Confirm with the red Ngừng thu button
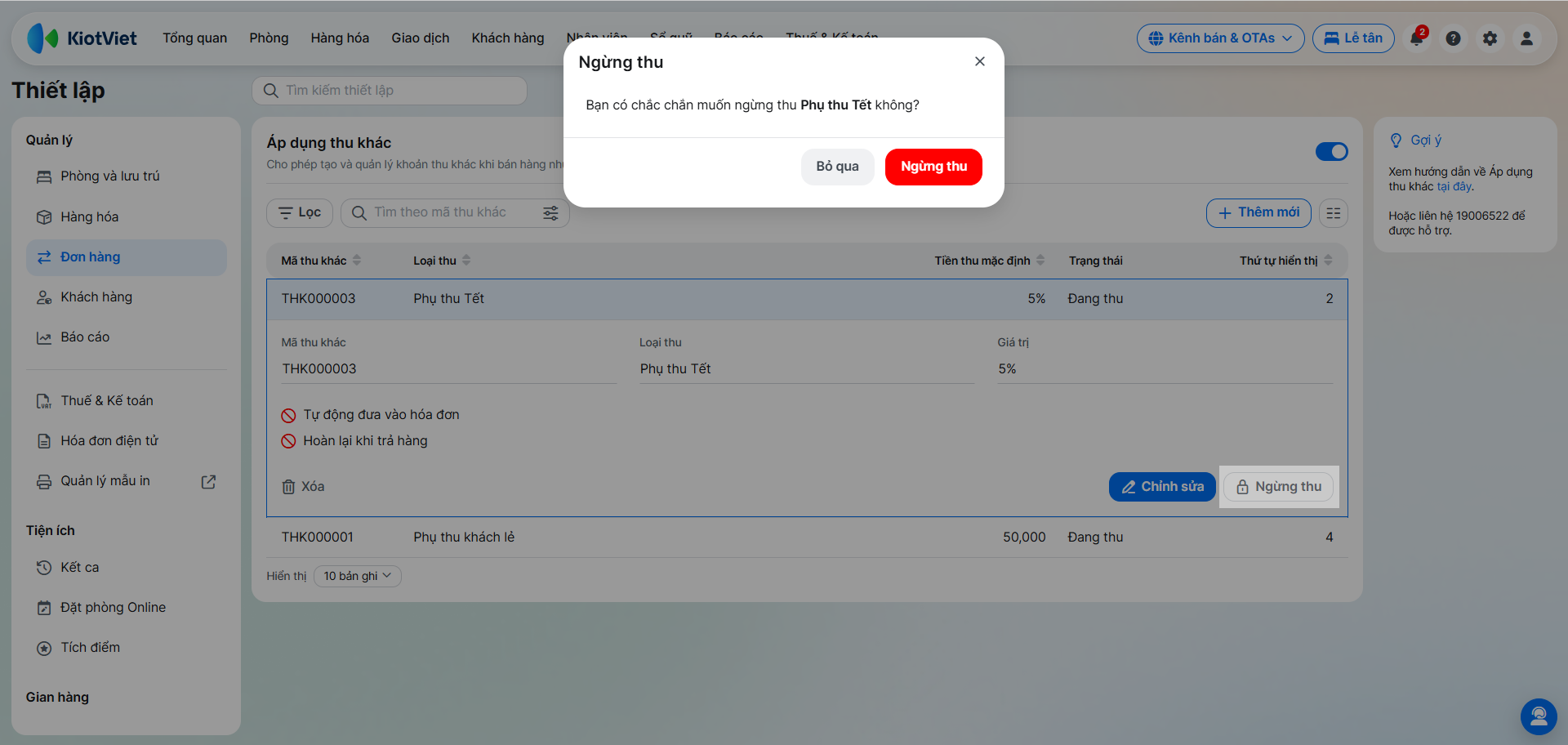1568x745 pixels. (933, 167)
